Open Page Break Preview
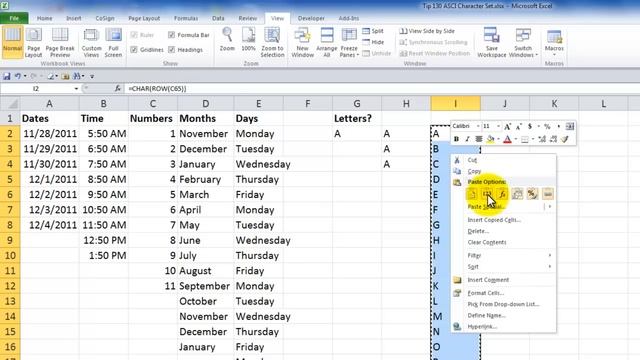Screen dimensions: 640x360 pos(60,42)
